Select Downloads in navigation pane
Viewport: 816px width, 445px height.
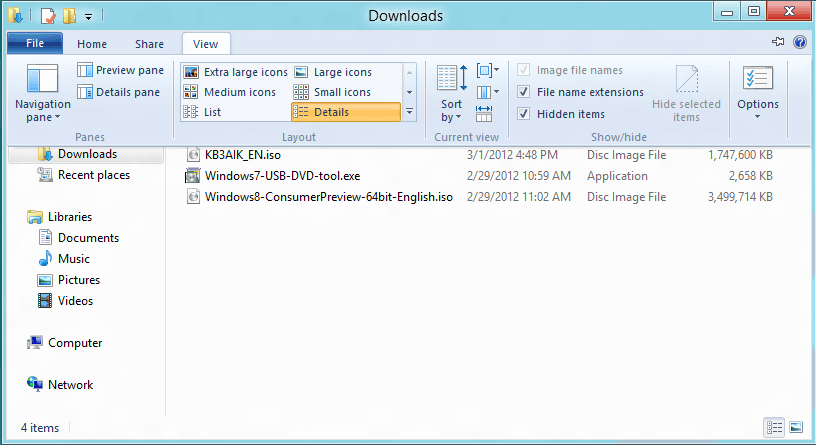tap(87, 154)
